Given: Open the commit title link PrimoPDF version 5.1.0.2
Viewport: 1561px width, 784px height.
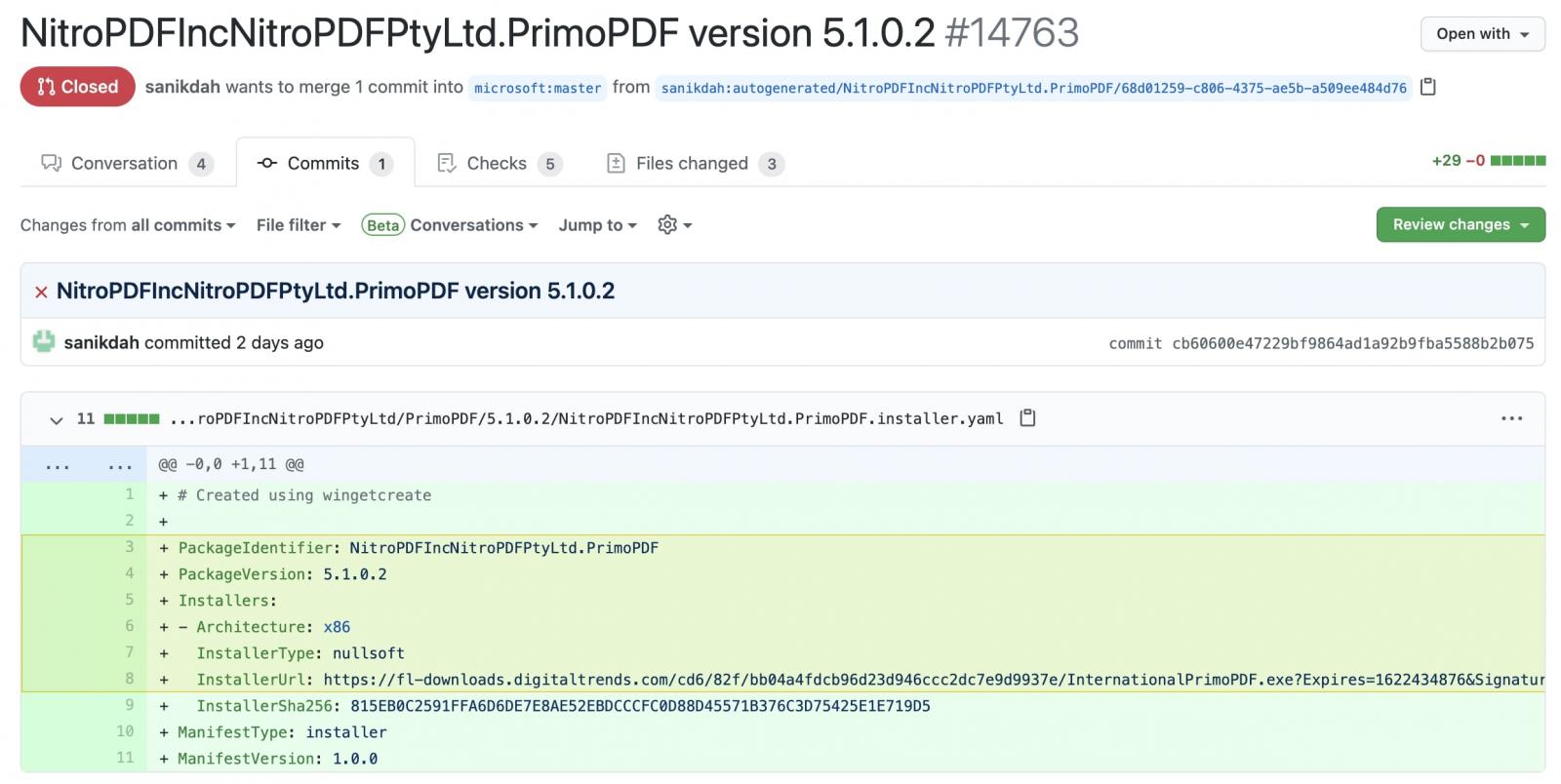Looking at the screenshot, I should point(336,291).
